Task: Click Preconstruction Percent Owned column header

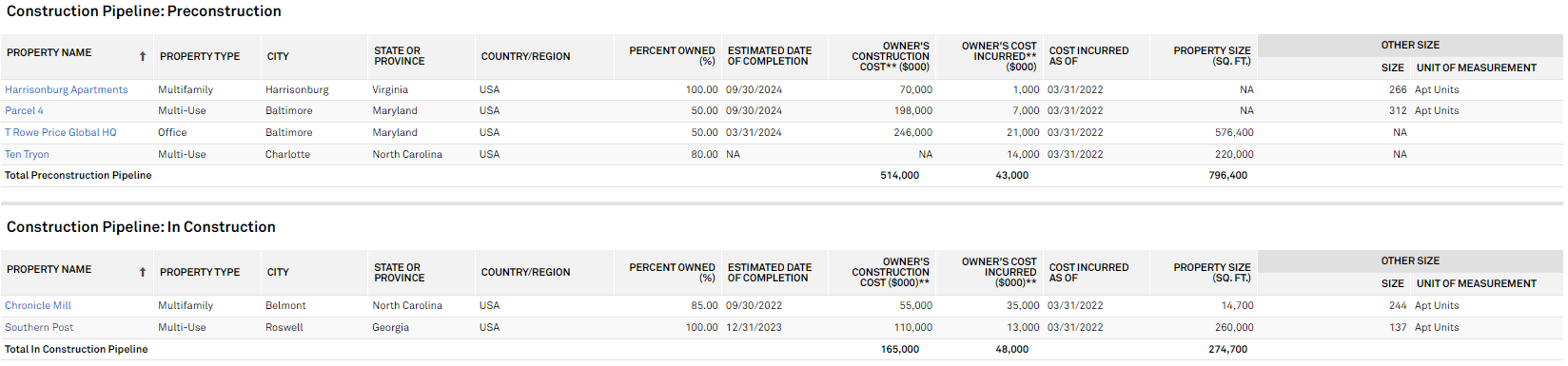Action: [x=672, y=56]
